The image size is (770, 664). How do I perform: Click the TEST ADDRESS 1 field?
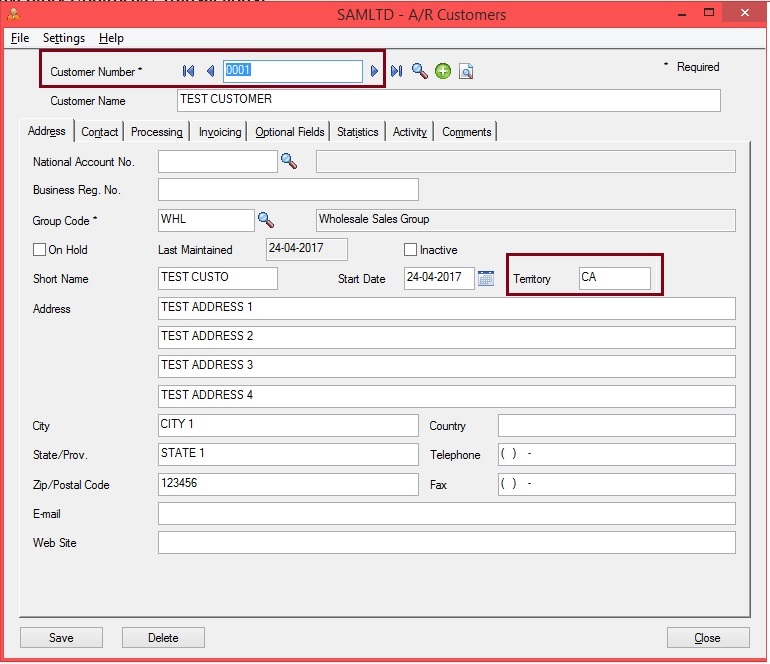click(446, 308)
